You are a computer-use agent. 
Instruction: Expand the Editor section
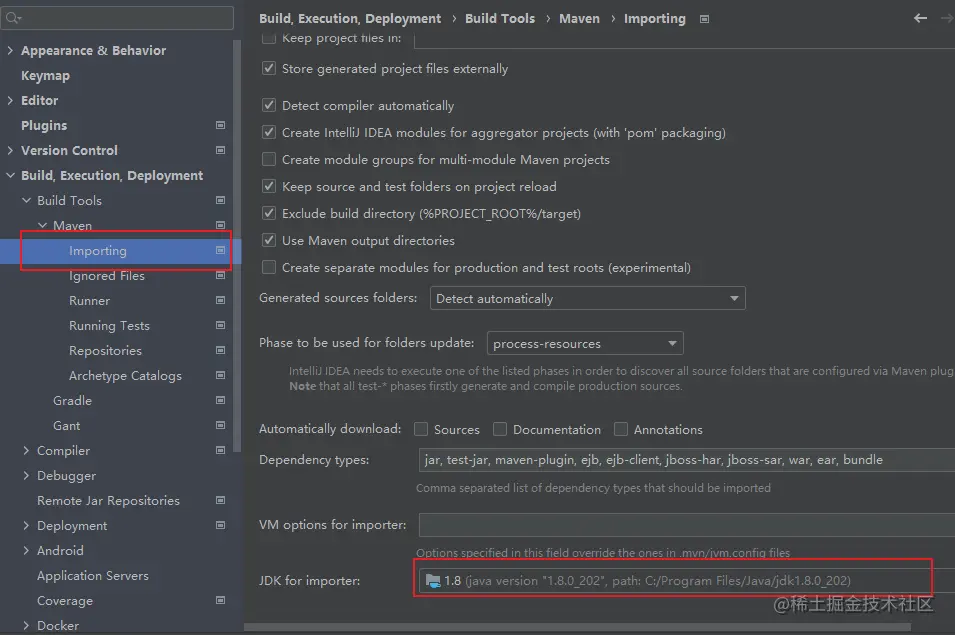tap(10, 100)
